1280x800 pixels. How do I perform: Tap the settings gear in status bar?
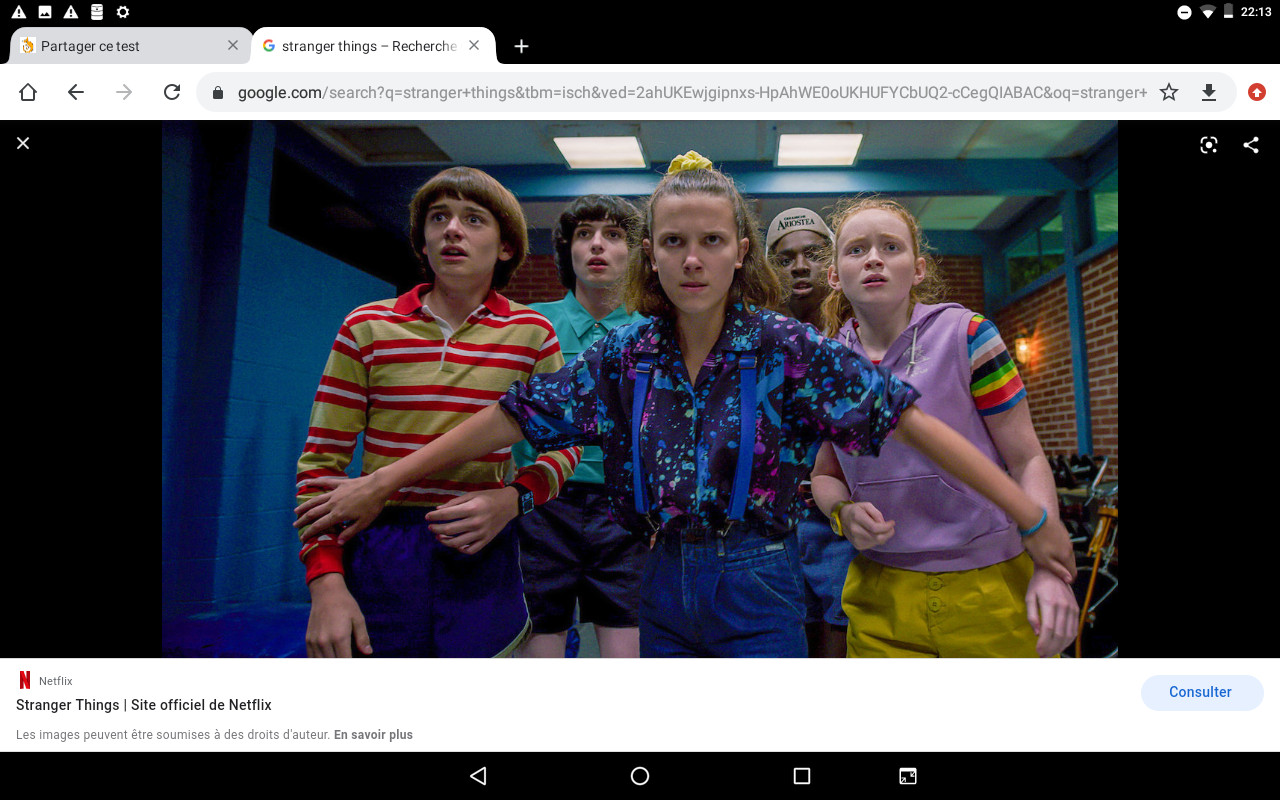tap(123, 12)
